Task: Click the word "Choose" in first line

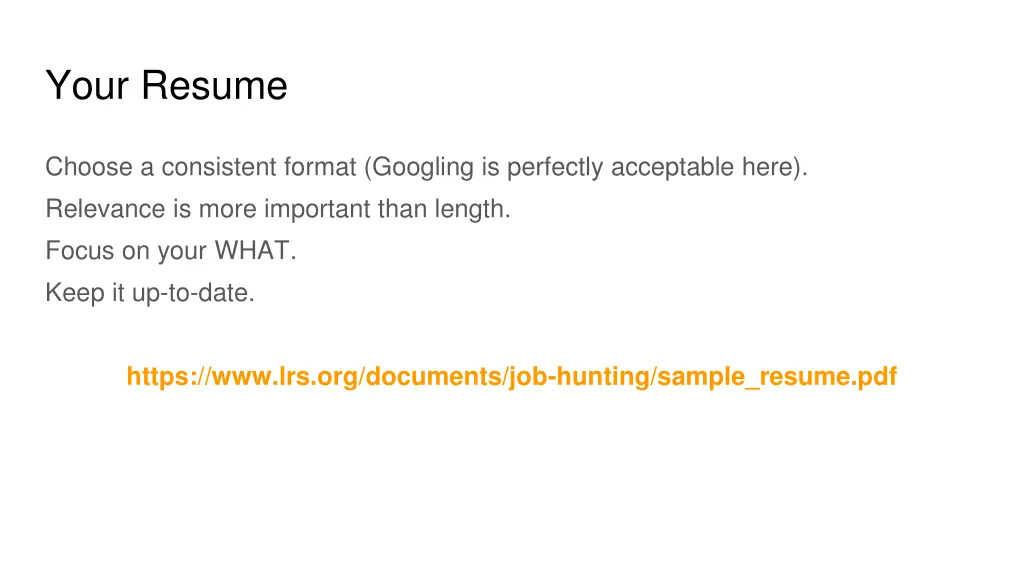Action: tap(88, 167)
